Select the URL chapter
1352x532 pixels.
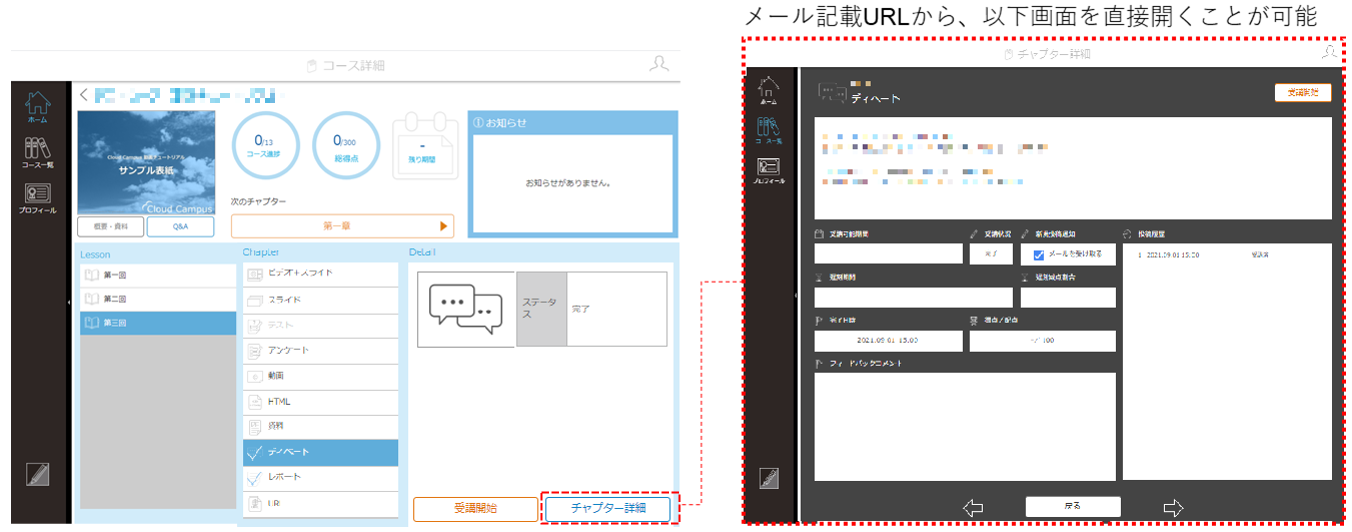point(320,503)
